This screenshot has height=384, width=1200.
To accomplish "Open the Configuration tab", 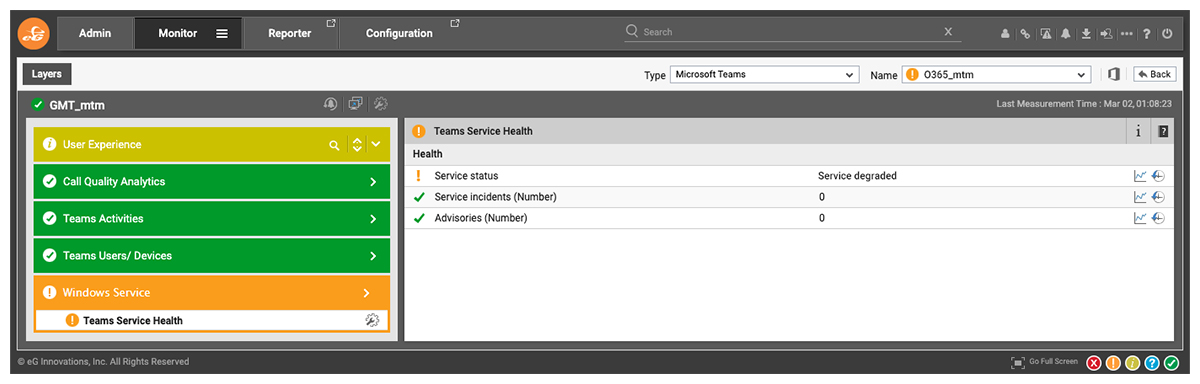I will pyautogui.click(x=399, y=33).
